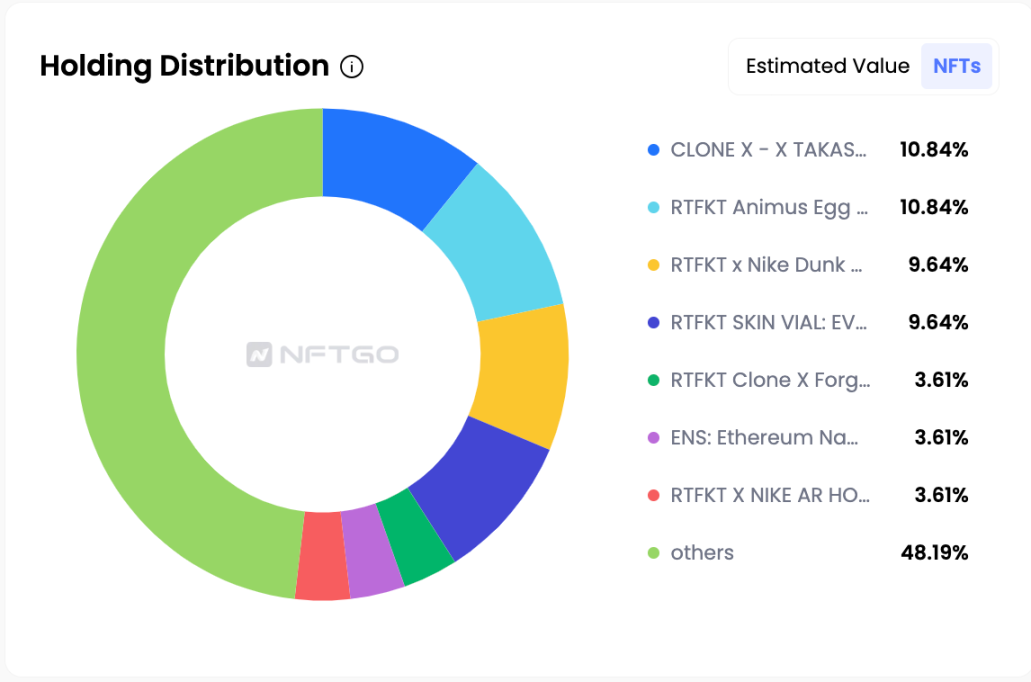Image resolution: width=1031 pixels, height=682 pixels.
Task: Select the RTFKT Animus Egg legend label
Action: 769,208
